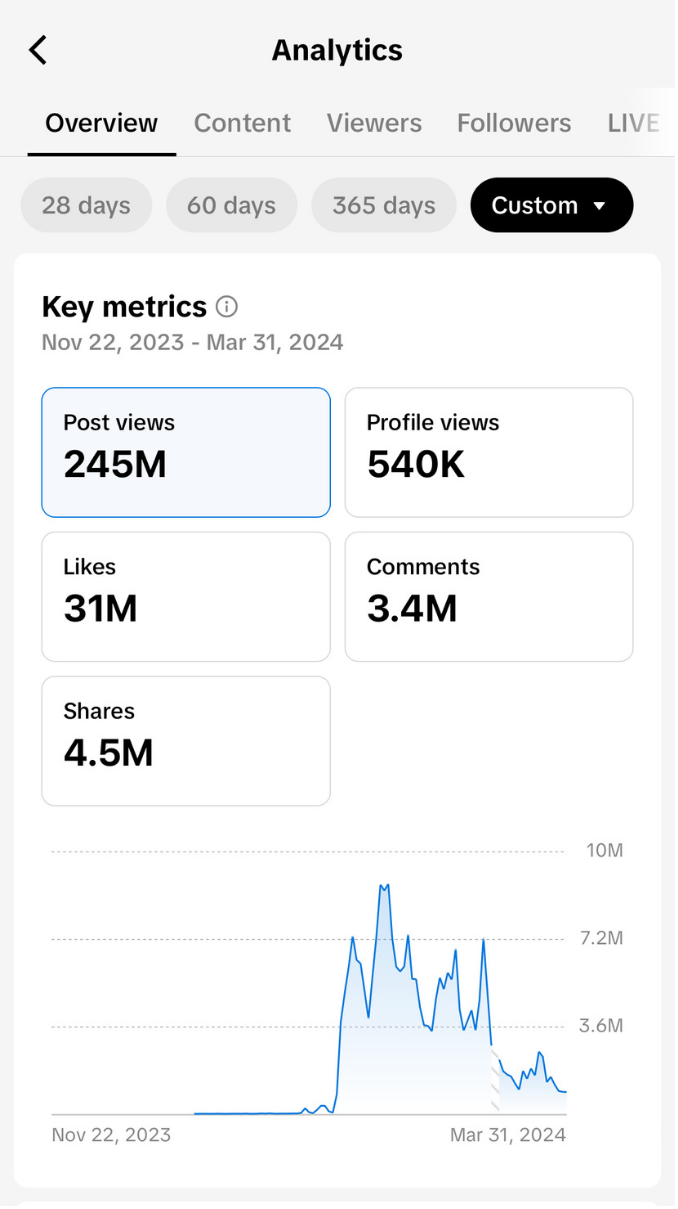Select the 28 days range
The image size is (678, 1209).
[x=86, y=205]
